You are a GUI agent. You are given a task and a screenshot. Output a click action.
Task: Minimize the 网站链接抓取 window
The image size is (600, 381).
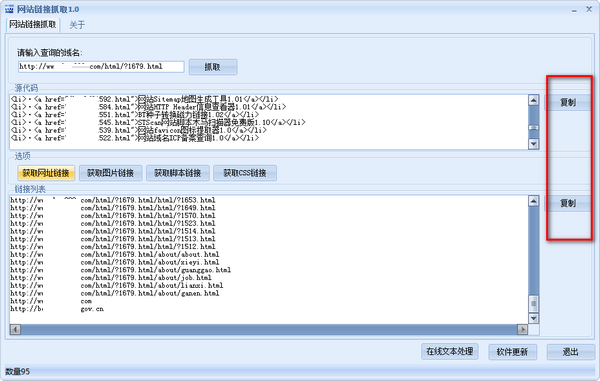[574, 10]
